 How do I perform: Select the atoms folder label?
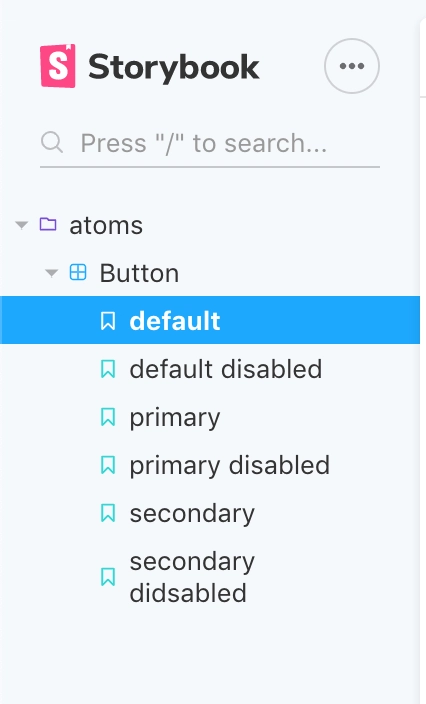106,225
